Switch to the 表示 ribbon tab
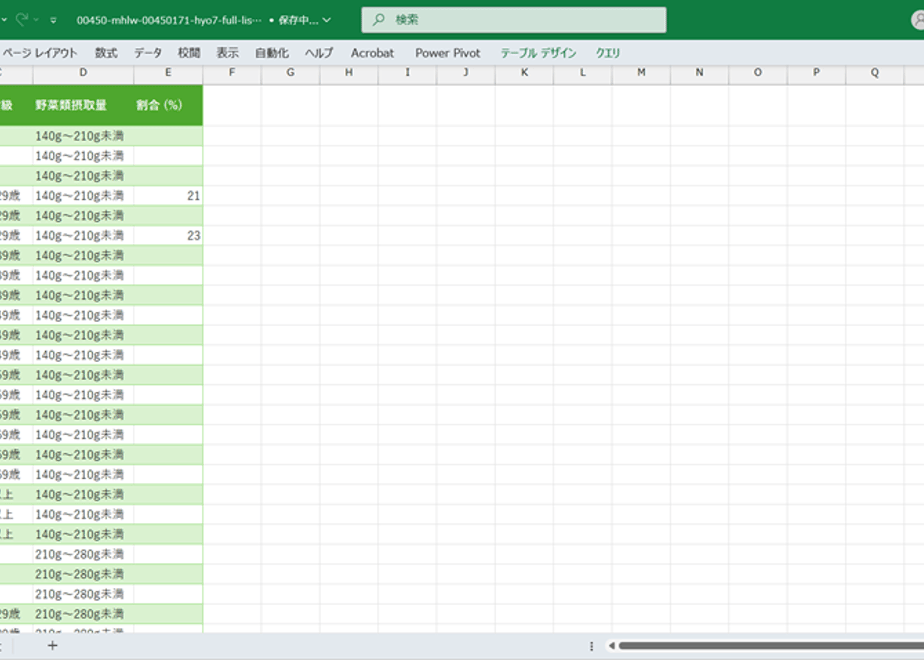924x660 pixels. coord(227,53)
